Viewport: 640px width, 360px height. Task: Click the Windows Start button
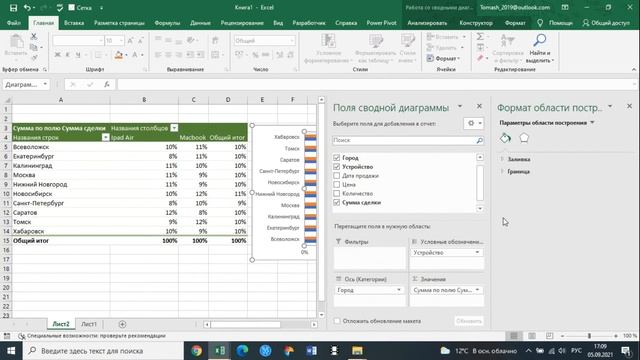pos(11,351)
